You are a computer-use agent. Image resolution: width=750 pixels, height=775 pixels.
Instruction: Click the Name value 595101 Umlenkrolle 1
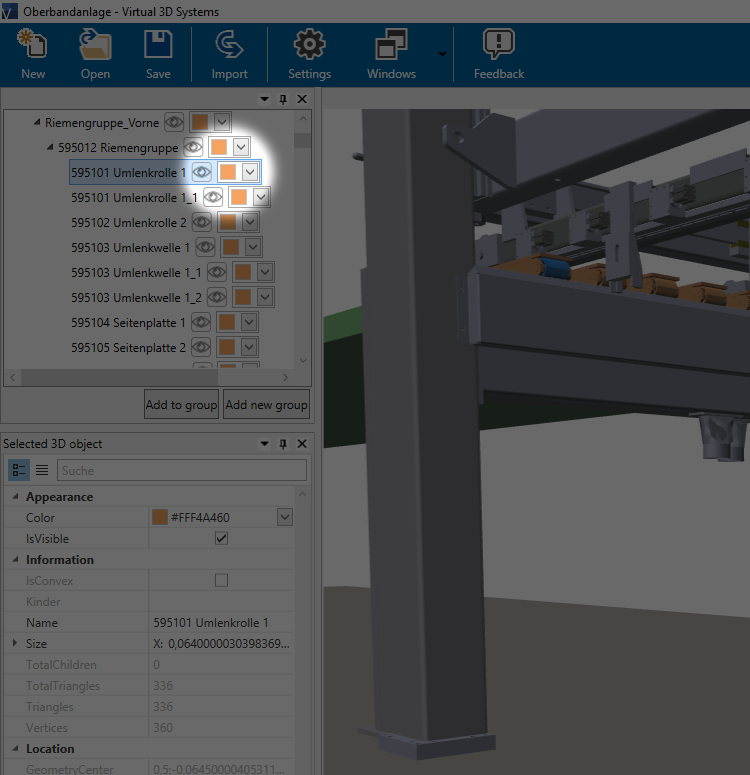(211, 622)
